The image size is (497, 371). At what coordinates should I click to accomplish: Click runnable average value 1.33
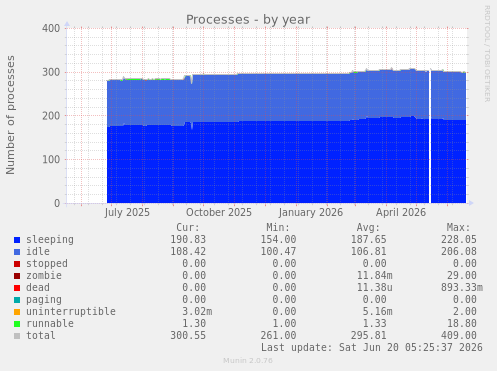click(375, 323)
